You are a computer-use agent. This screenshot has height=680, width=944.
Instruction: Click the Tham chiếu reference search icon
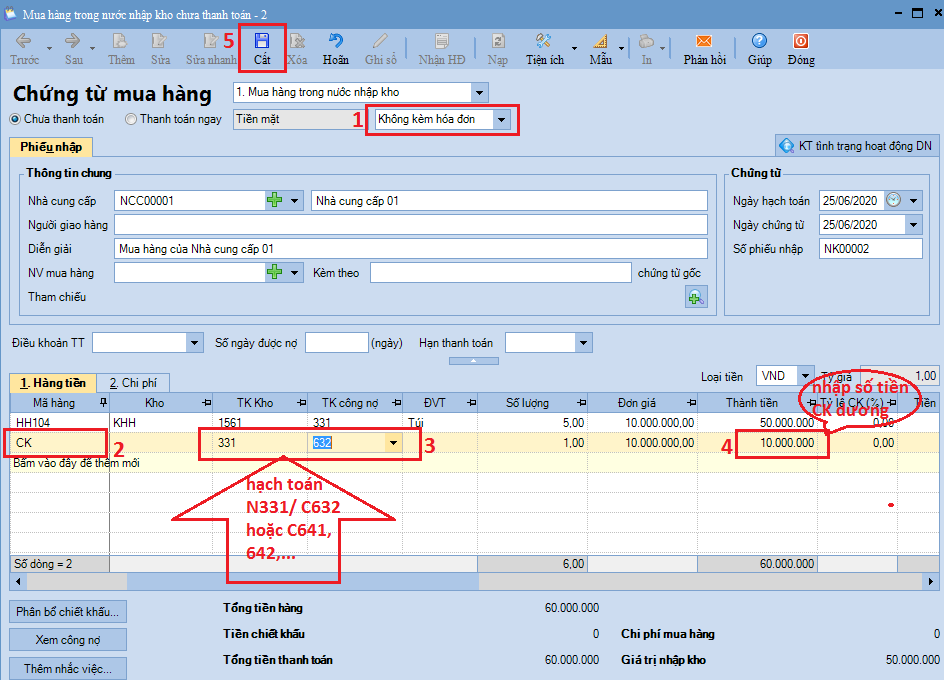coord(696,297)
